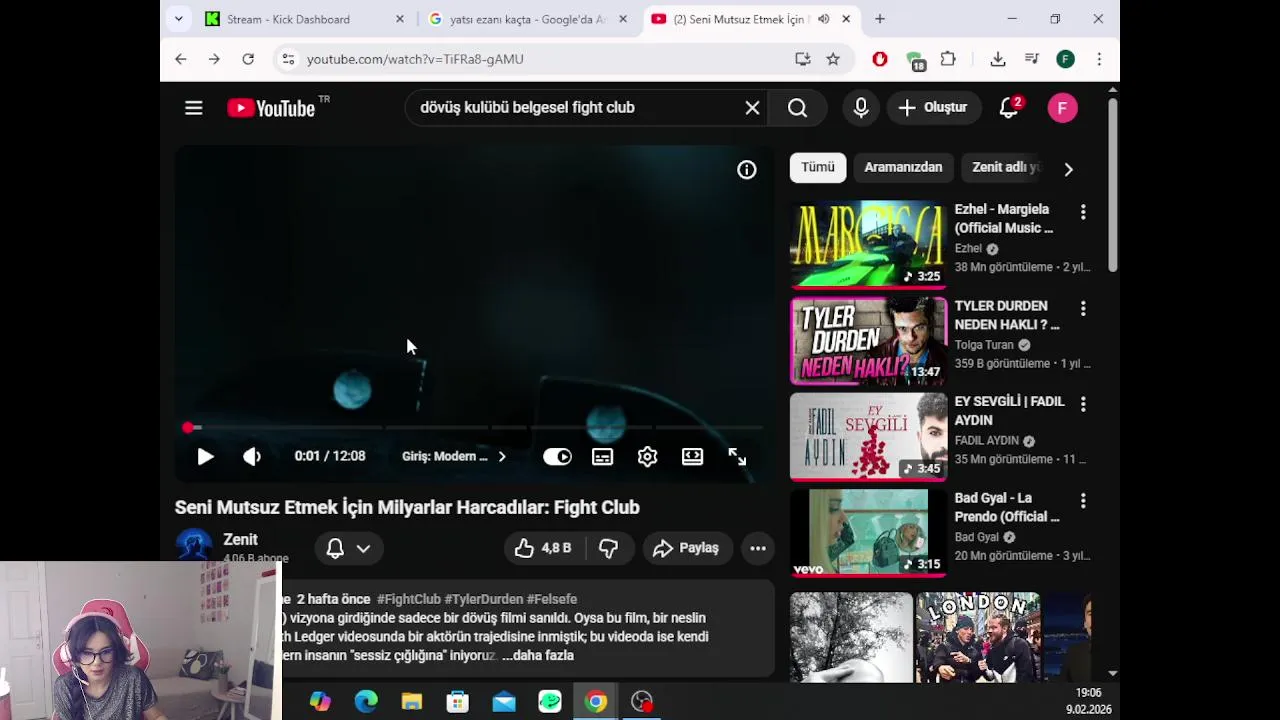Open options for Bad Gyal video

pos(1082,500)
